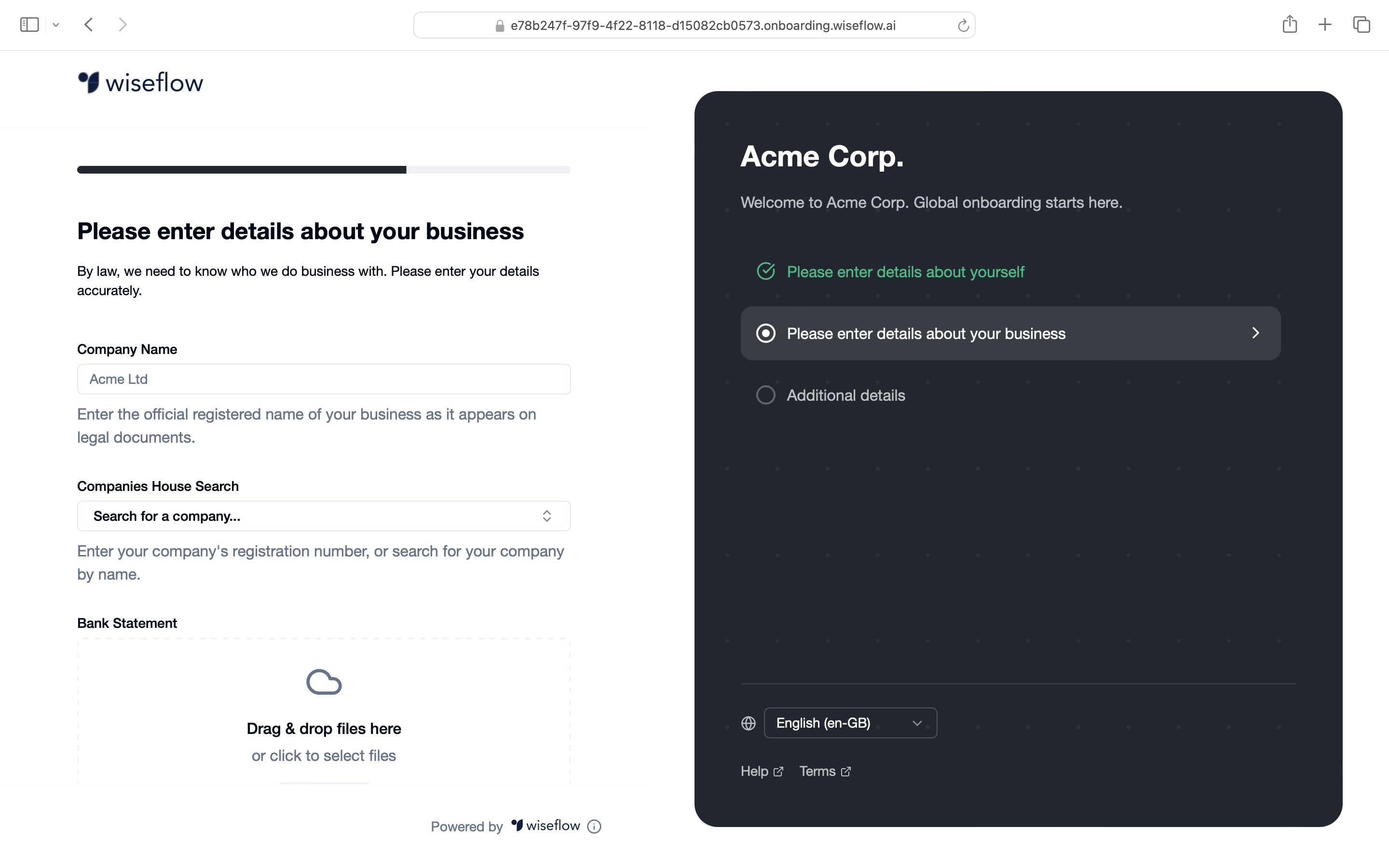Click the green checkmark beside completed step
This screenshot has height=868, width=1389.
pyautogui.click(x=766, y=271)
